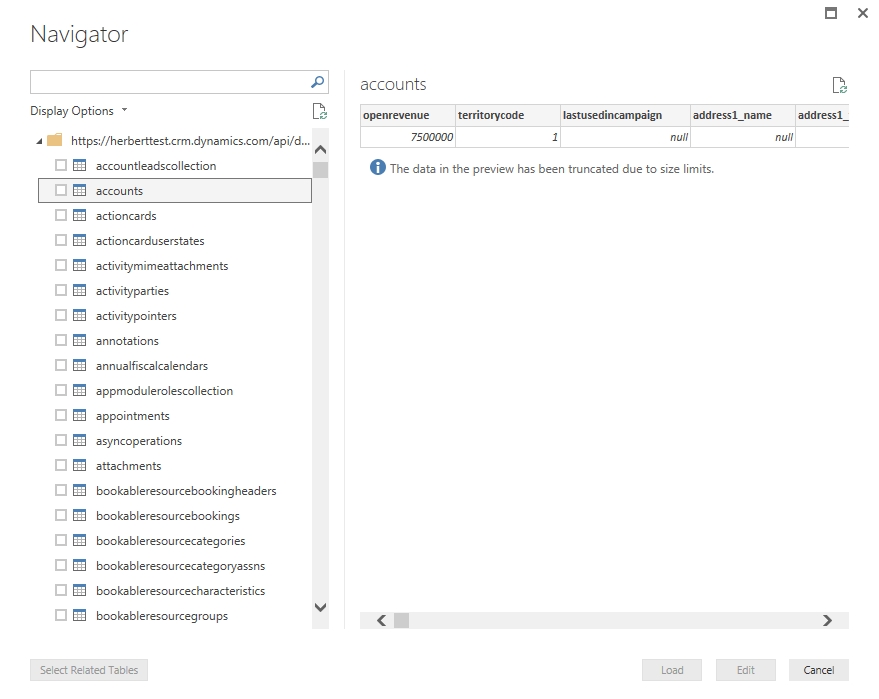Select the bookableresourcecategoryassns row

coord(175,566)
